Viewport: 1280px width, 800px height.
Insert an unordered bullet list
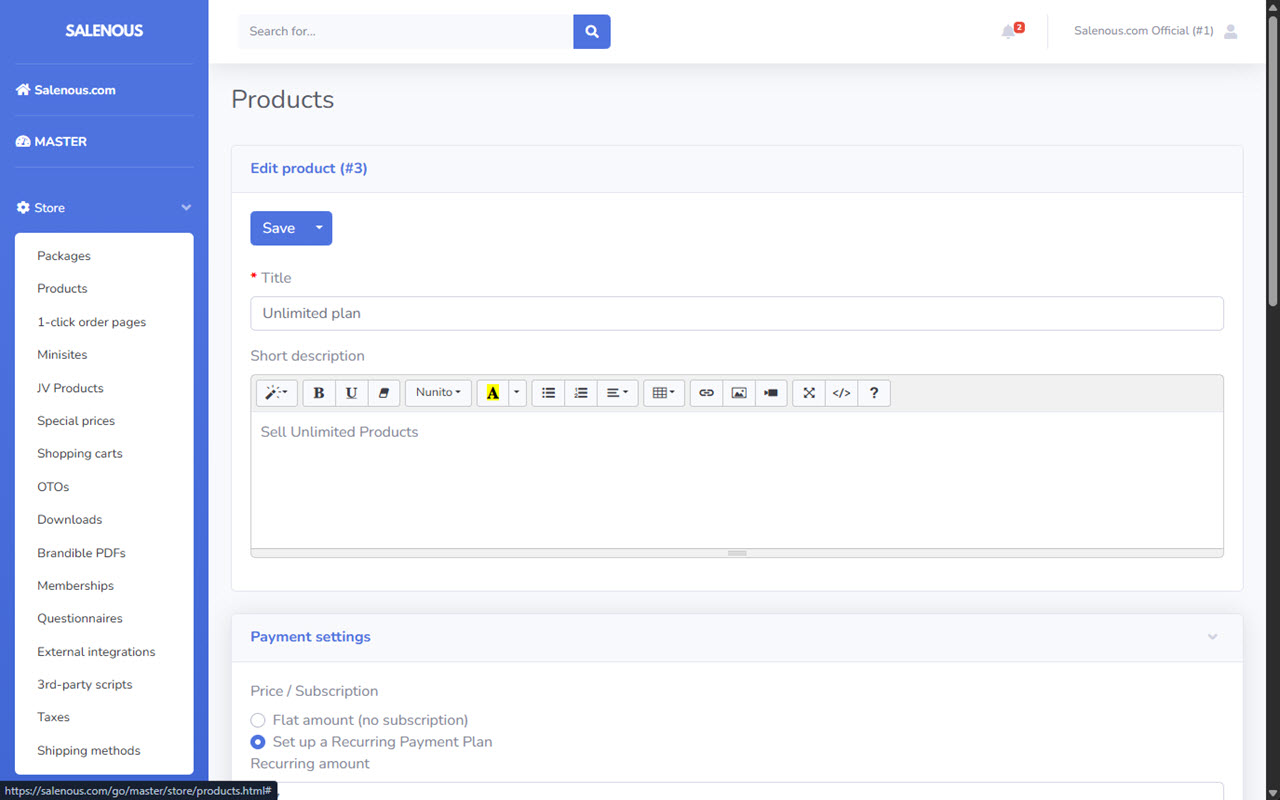548,393
